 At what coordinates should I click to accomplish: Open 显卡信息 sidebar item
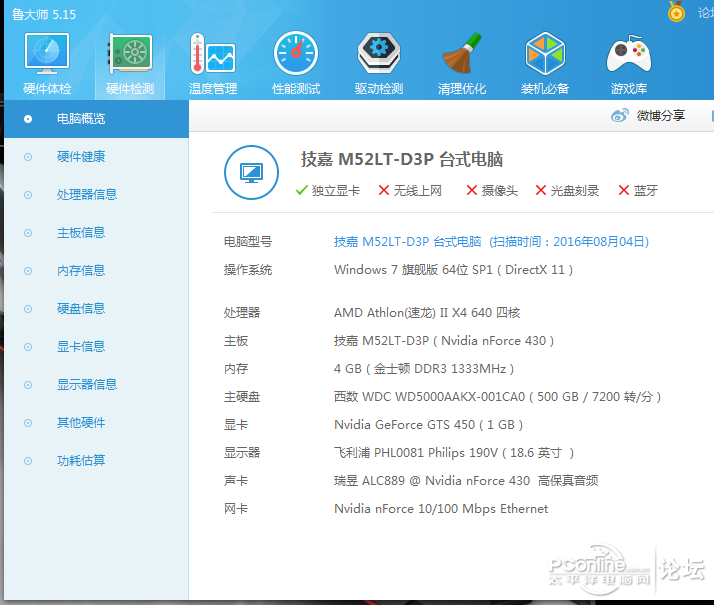coord(97,347)
